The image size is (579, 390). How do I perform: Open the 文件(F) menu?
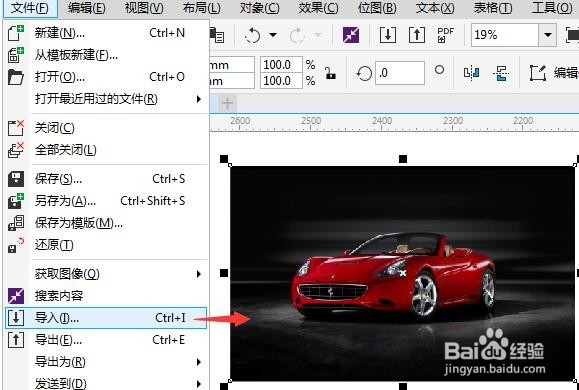[x=30, y=8]
